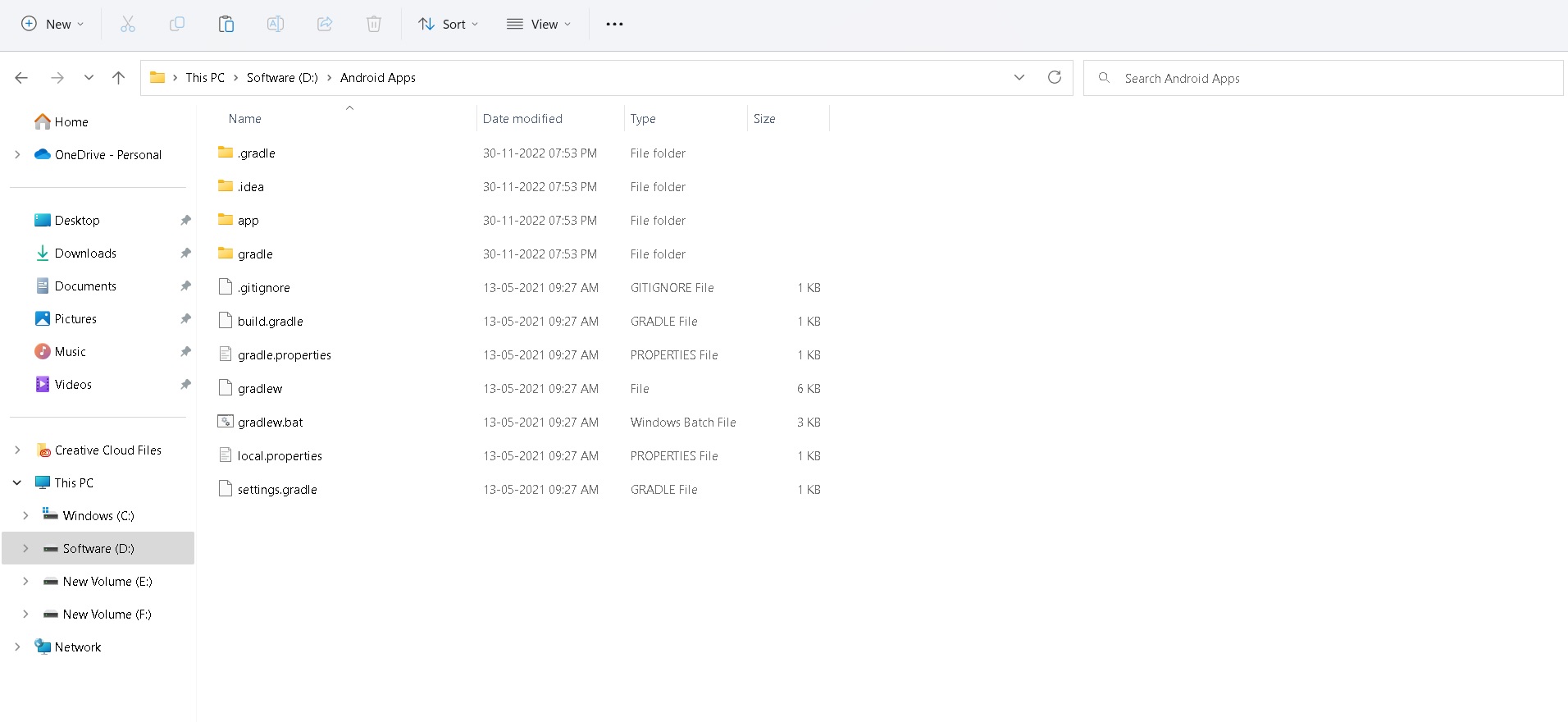Image resolution: width=1568 pixels, height=722 pixels.
Task: Refresh the Android Apps folder view
Action: coord(1055,77)
